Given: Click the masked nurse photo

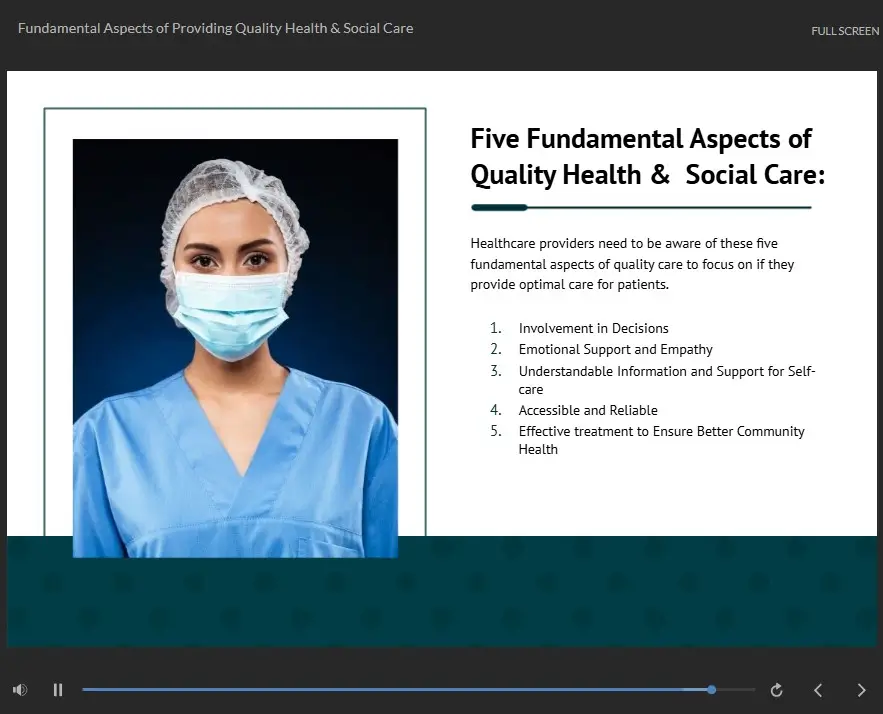Looking at the screenshot, I should (x=235, y=348).
